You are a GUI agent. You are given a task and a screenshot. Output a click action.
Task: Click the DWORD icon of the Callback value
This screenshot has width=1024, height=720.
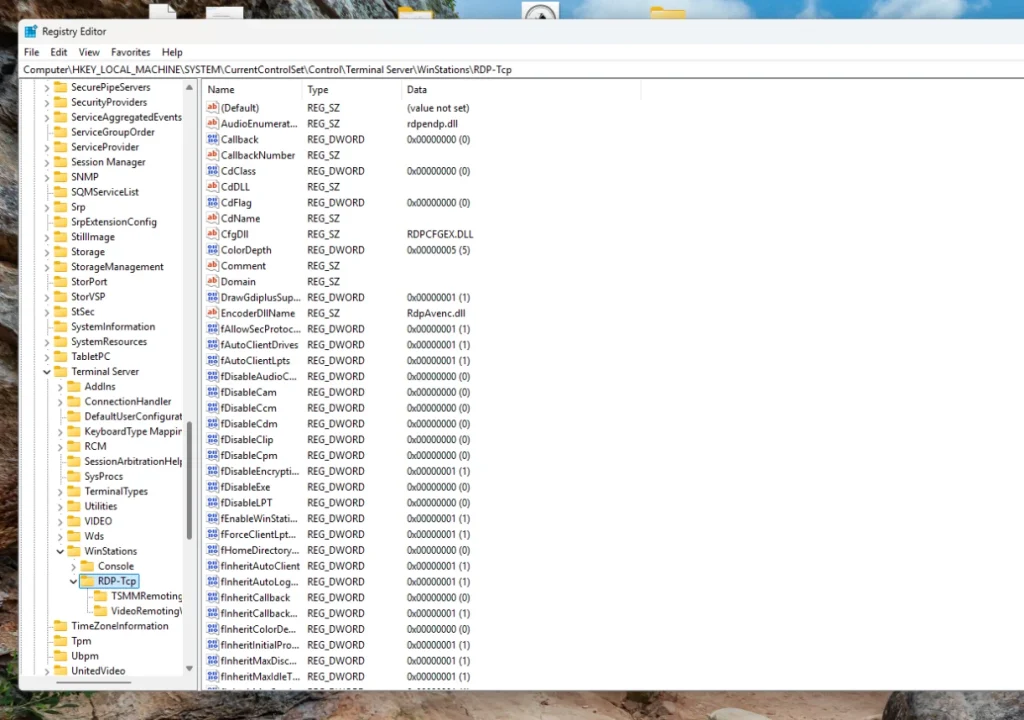[x=212, y=139]
